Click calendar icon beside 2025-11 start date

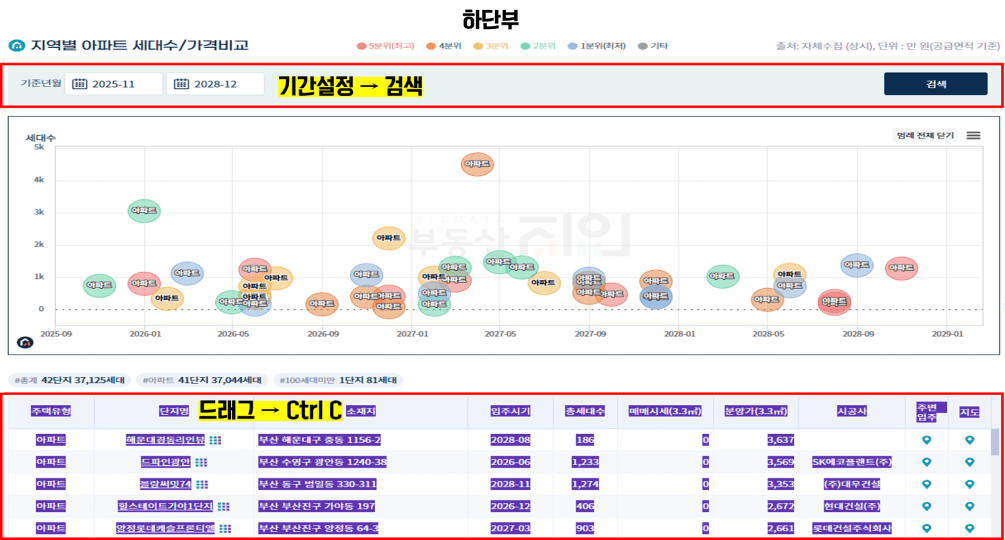click(80, 84)
